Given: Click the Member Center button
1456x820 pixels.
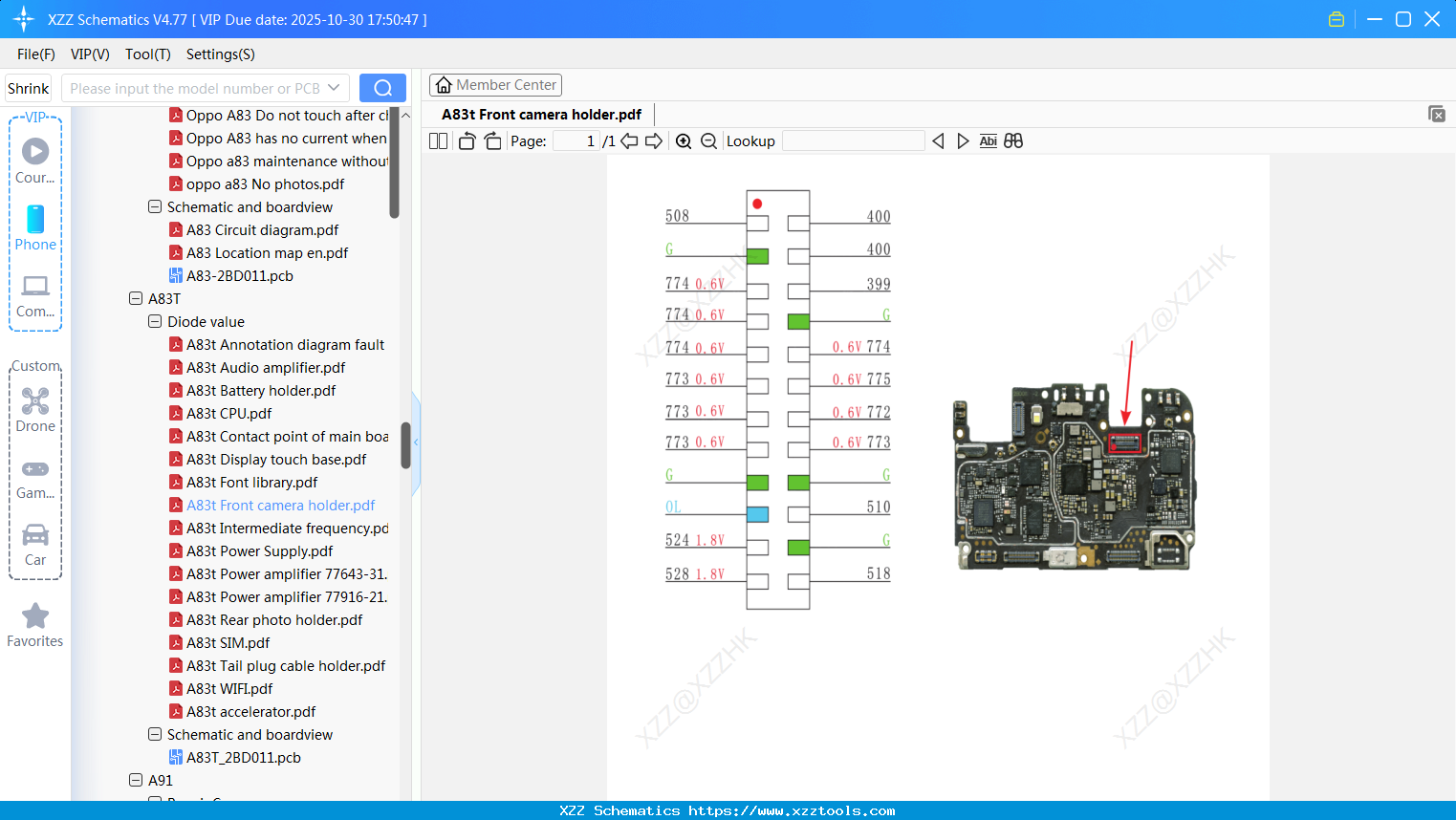Looking at the screenshot, I should click(495, 85).
